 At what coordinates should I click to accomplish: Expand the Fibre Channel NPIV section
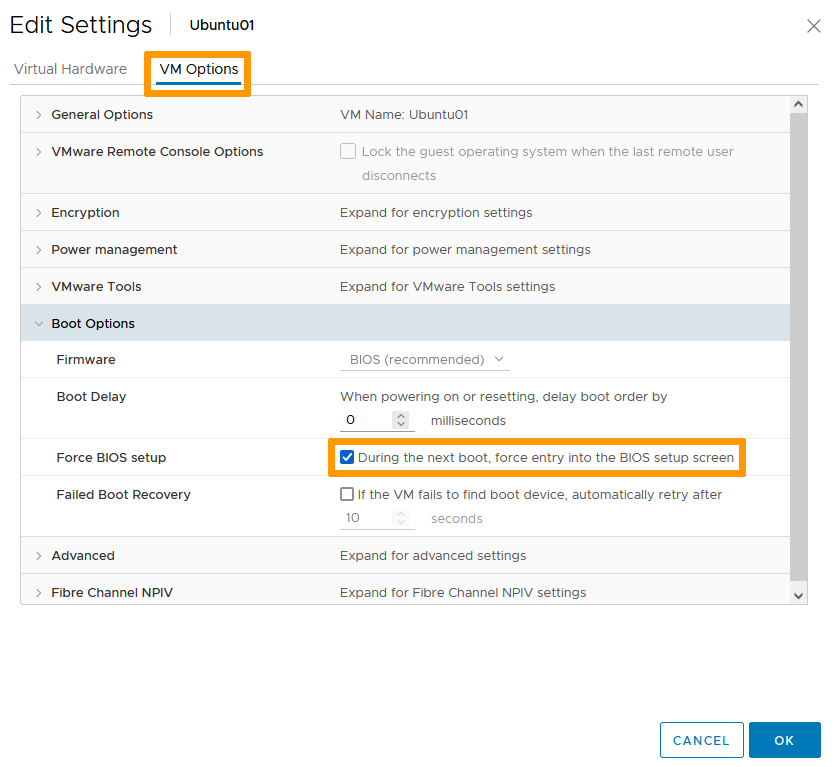(x=39, y=593)
